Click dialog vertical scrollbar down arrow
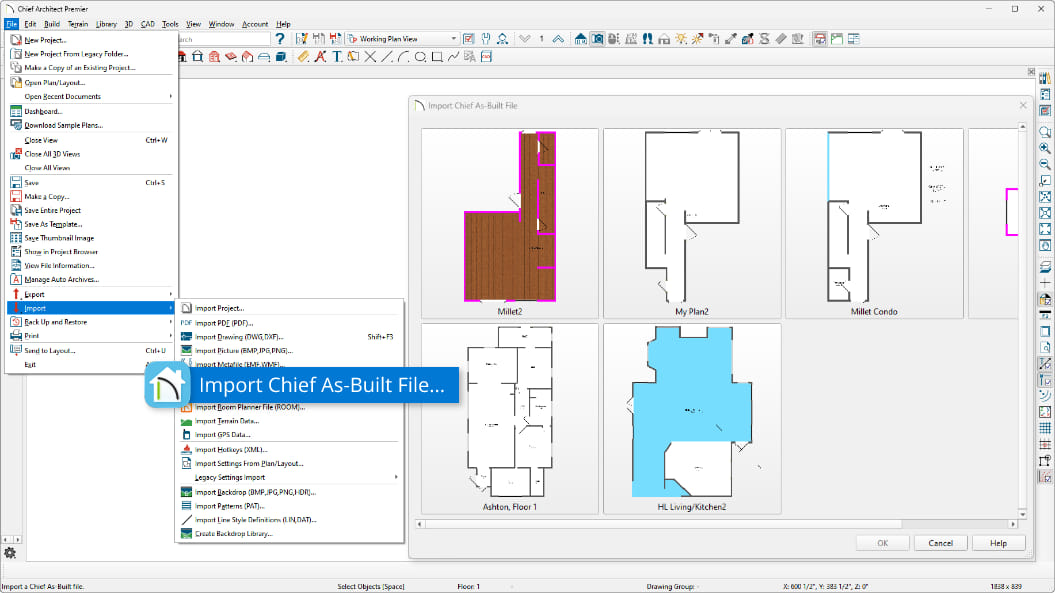The height and width of the screenshot is (593, 1055). 1023,514
